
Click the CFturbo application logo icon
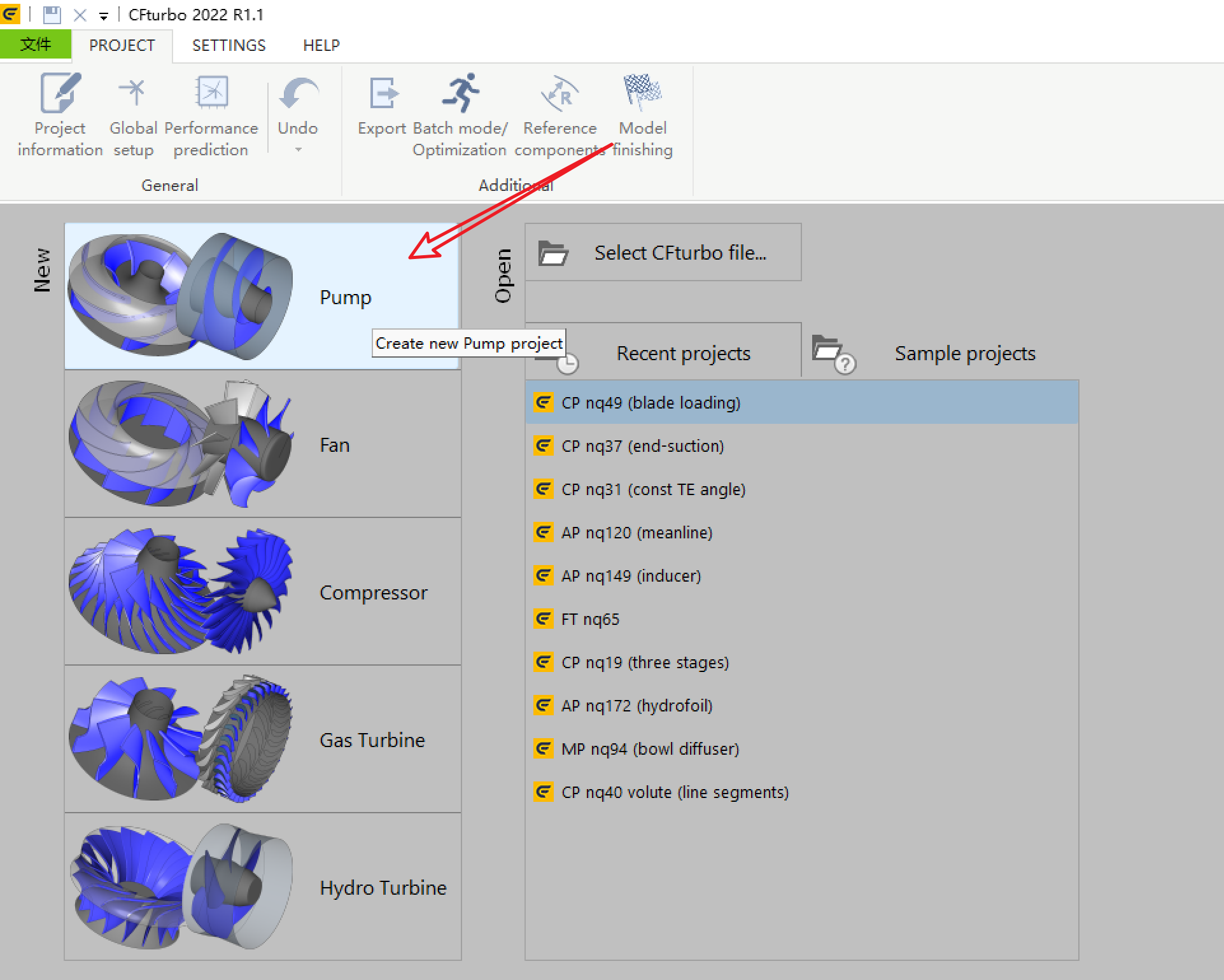pyautogui.click(x=10, y=14)
